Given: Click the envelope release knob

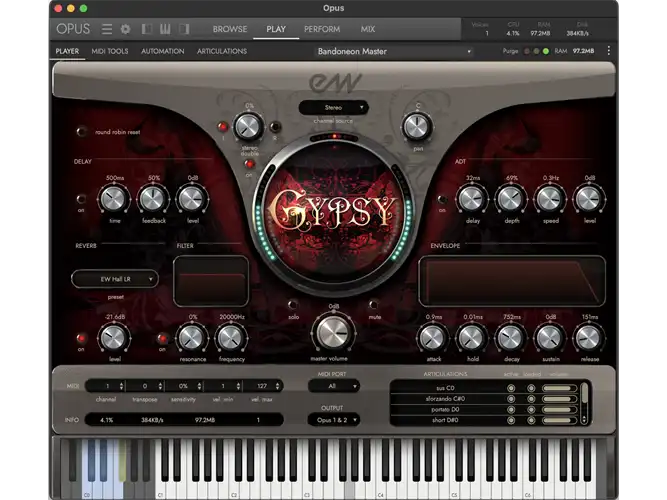Looking at the screenshot, I should 589,338.
